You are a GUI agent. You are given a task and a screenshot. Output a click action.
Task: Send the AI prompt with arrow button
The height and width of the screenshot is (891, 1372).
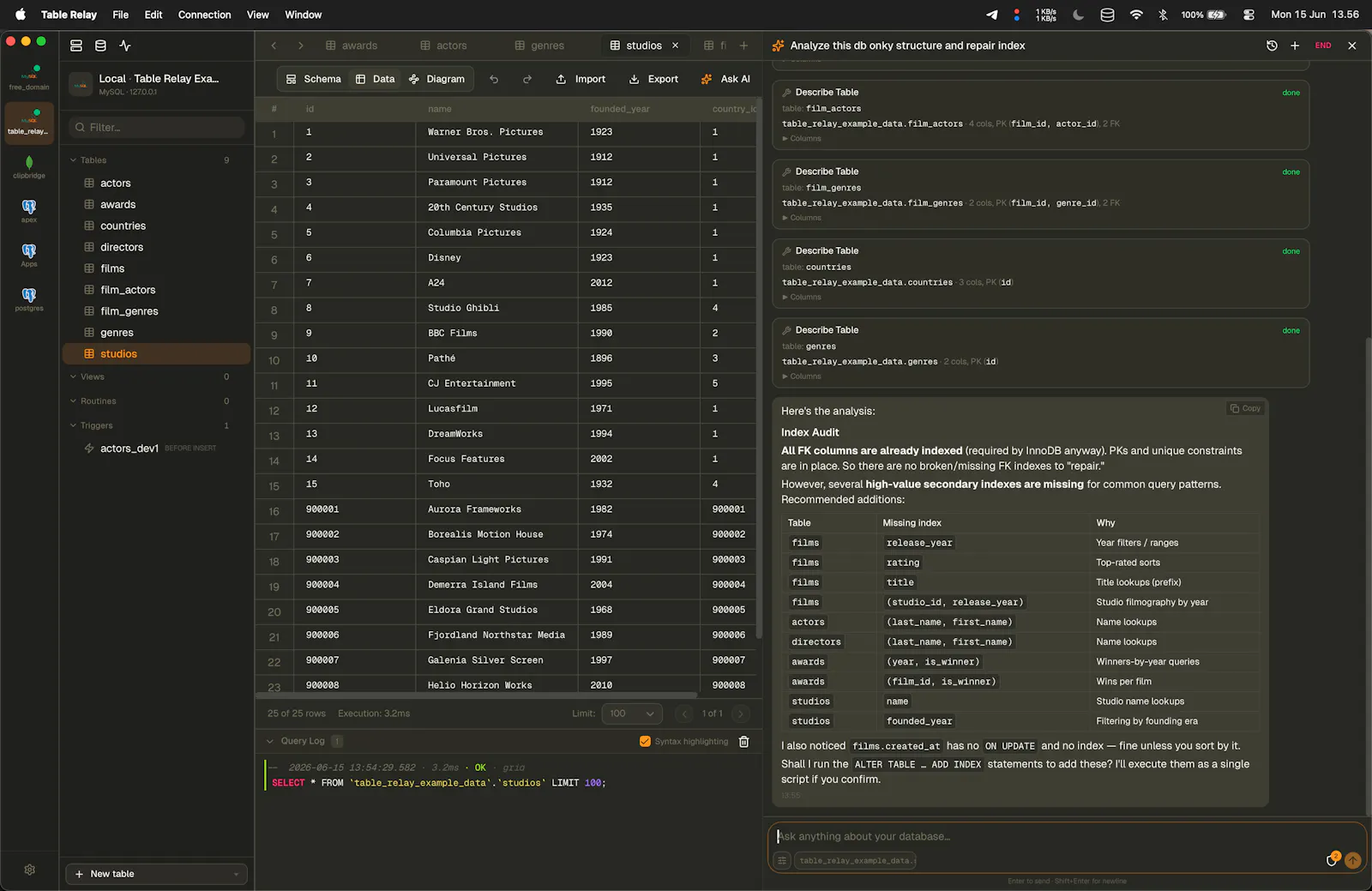1353,860
